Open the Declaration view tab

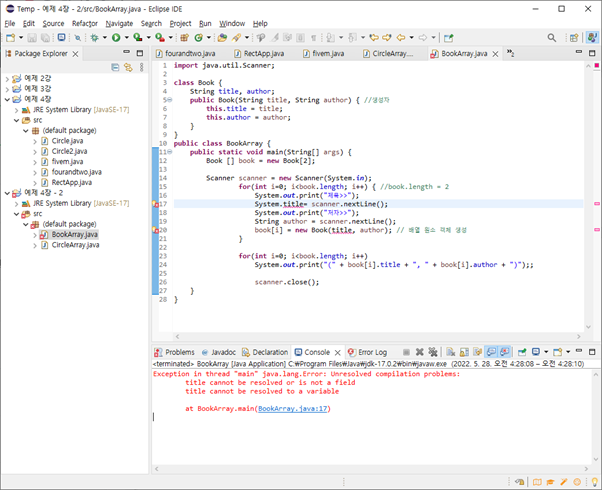pos(265,352)
